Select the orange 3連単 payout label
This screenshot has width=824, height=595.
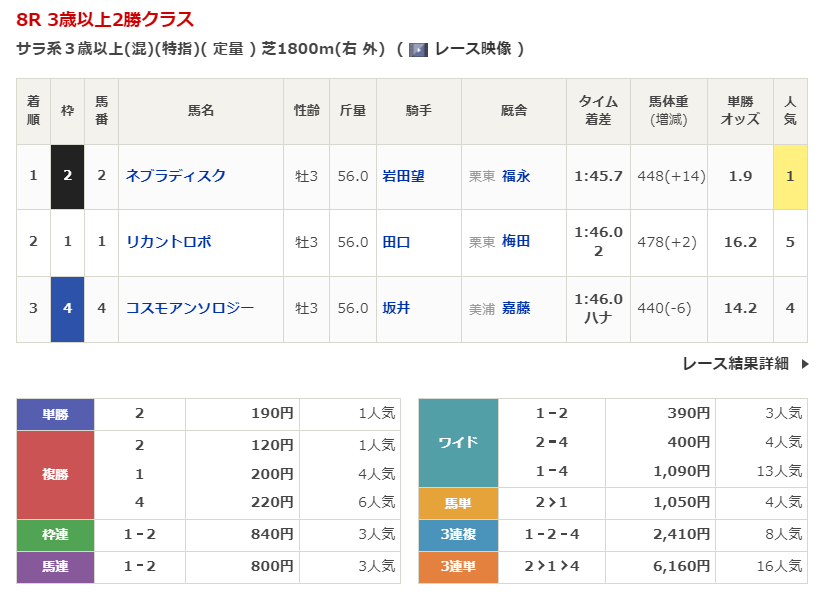457,567
